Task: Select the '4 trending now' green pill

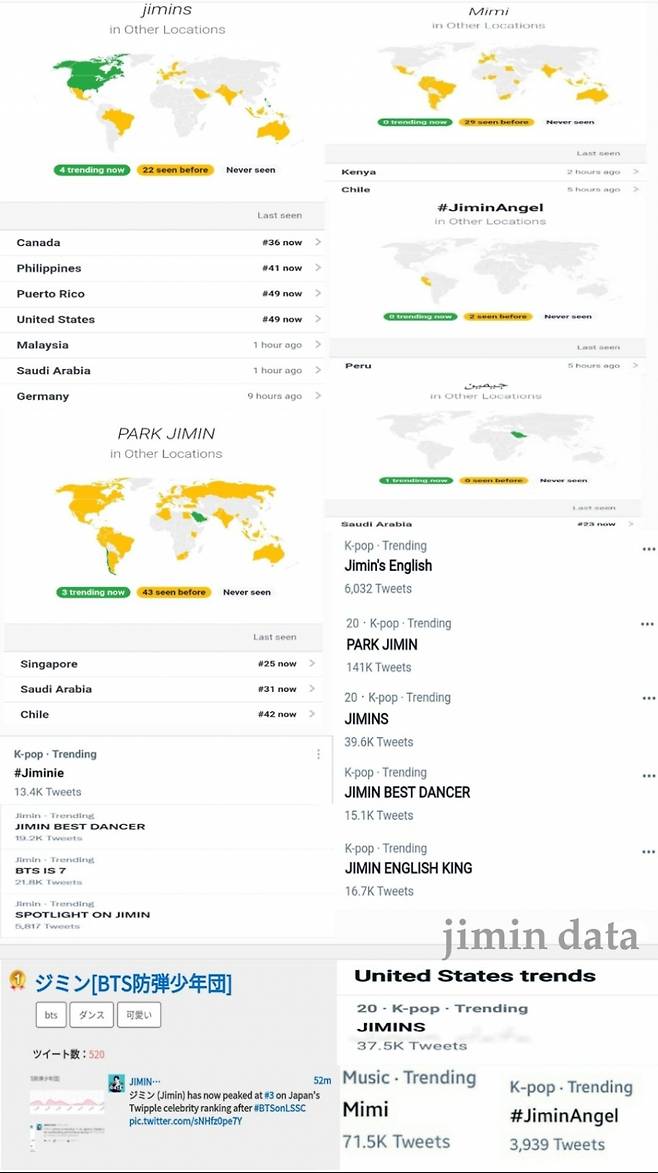Action: click(91, 170)
